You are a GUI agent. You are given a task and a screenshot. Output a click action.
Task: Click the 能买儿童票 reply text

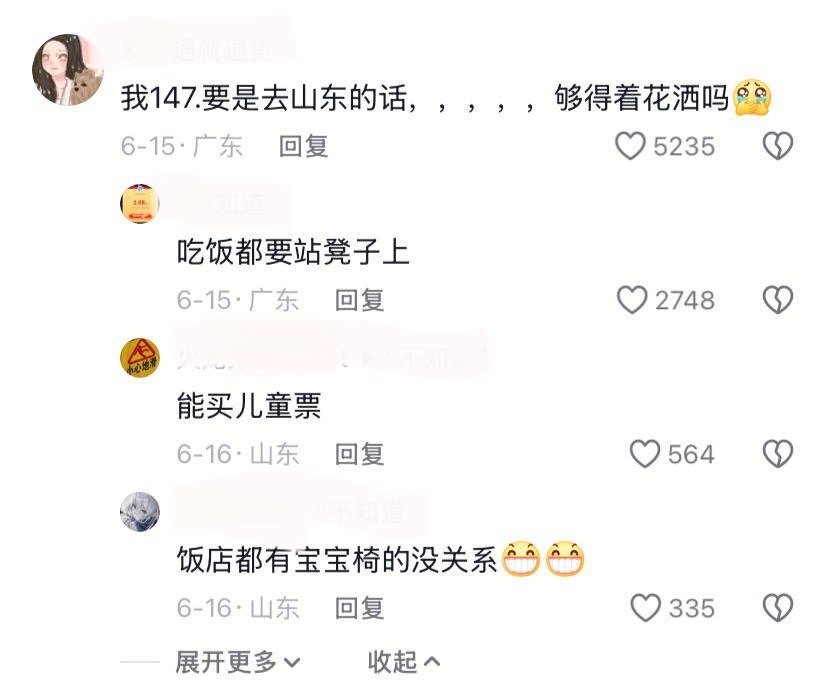click(249, 406)
